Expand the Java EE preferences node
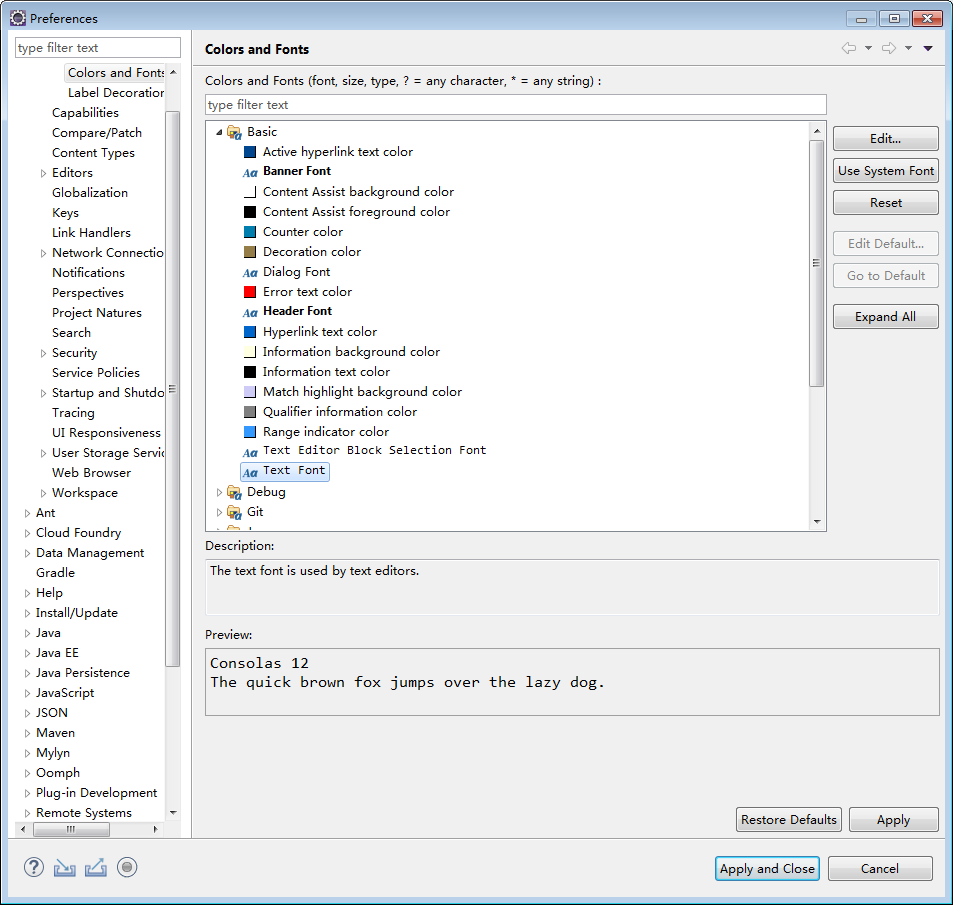Image resolution: width=953 pixels, height=905 pixels. 27,653
